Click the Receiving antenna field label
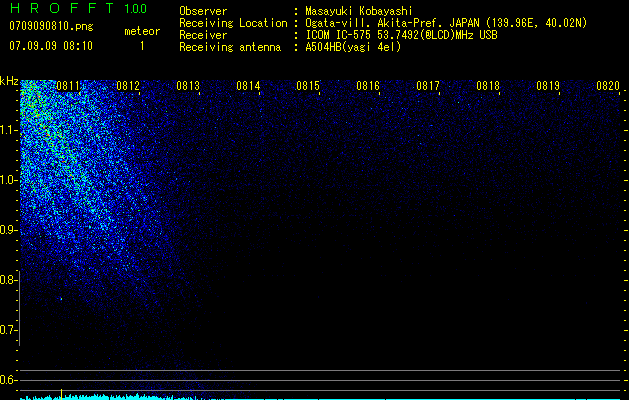629x400 pixels. [x=230, y=47]
